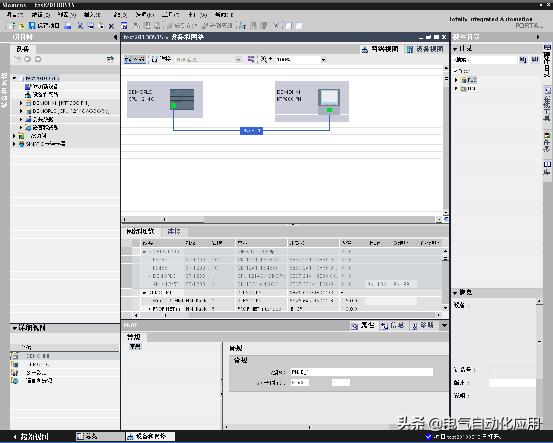This screenshot has width=553, height=443.
Task: Click the Portal view button at bottom left
Action: (x=31, y=437)
